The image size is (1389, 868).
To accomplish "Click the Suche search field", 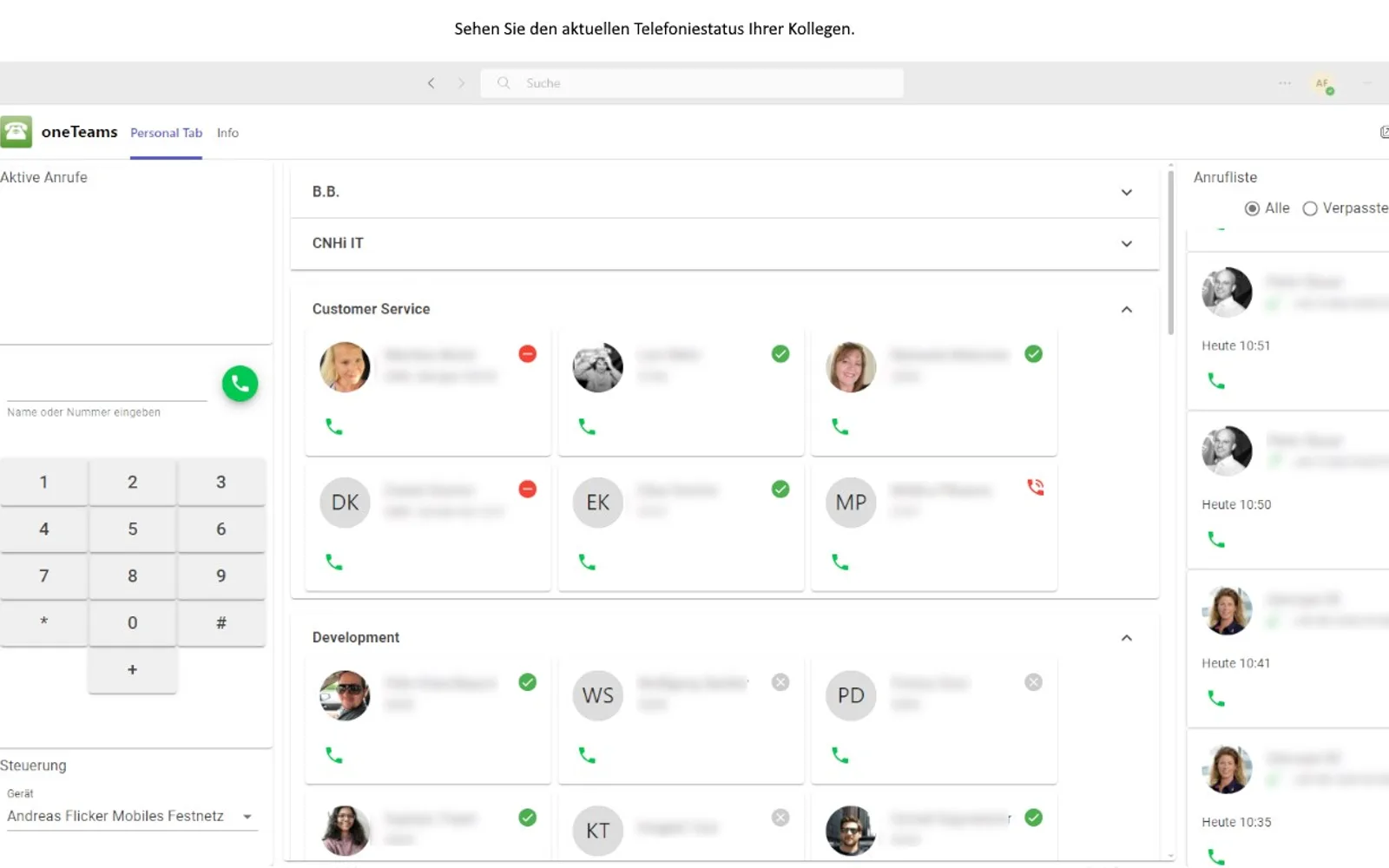I will pos(692,83).
